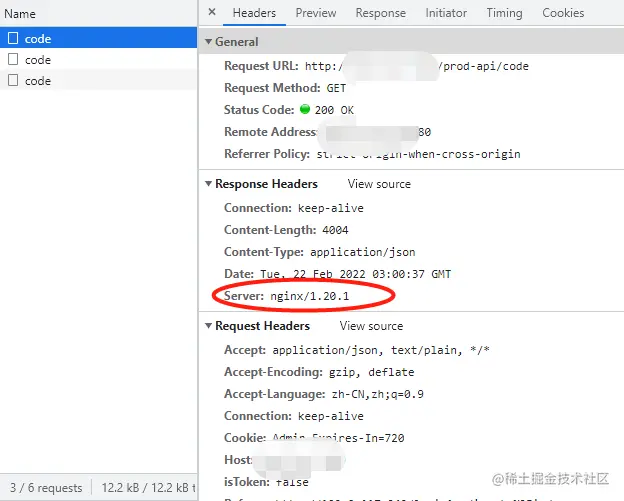The height and width of the screenshot is (501, 624).
Task: Click the Cookie Expires-In=720 value
Action: 338,438
